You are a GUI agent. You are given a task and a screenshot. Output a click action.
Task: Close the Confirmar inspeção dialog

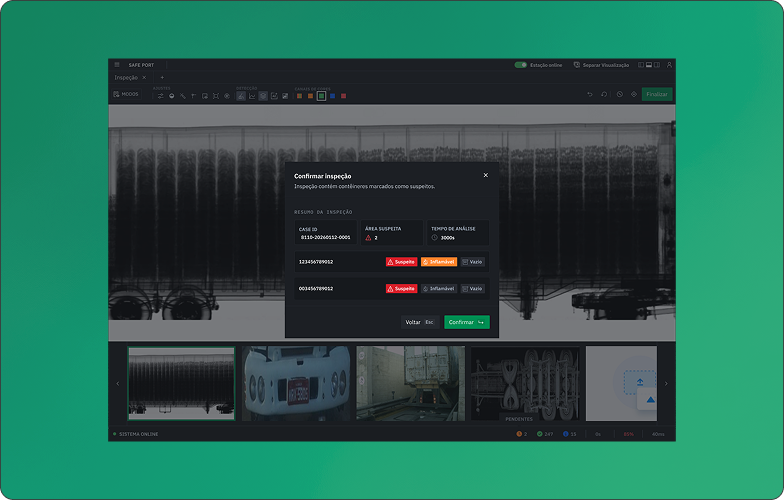[486, 175]
